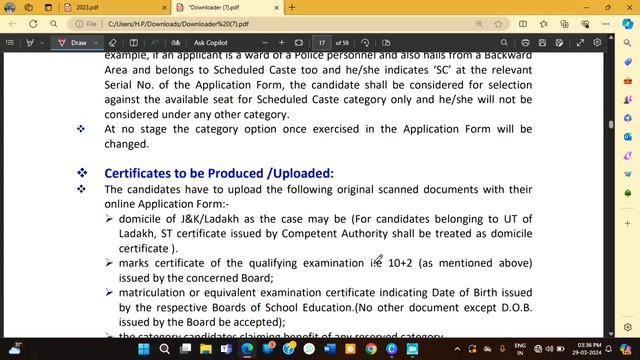Open WhatsApp from taskbar

click(x=309, y=349)
